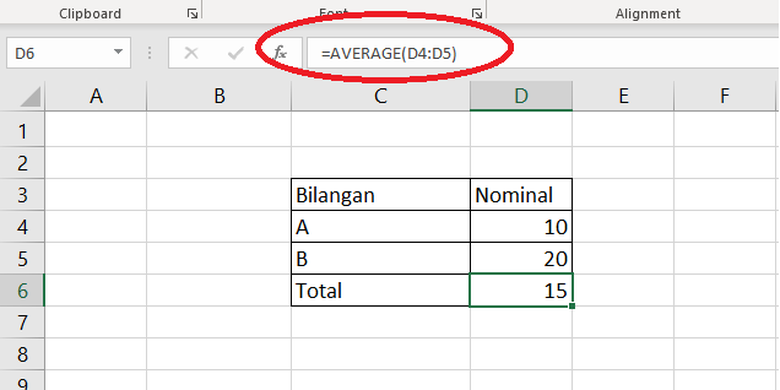Select column D header
The image size is (780, 390).
pyautogui.click(x=521, y=96)
